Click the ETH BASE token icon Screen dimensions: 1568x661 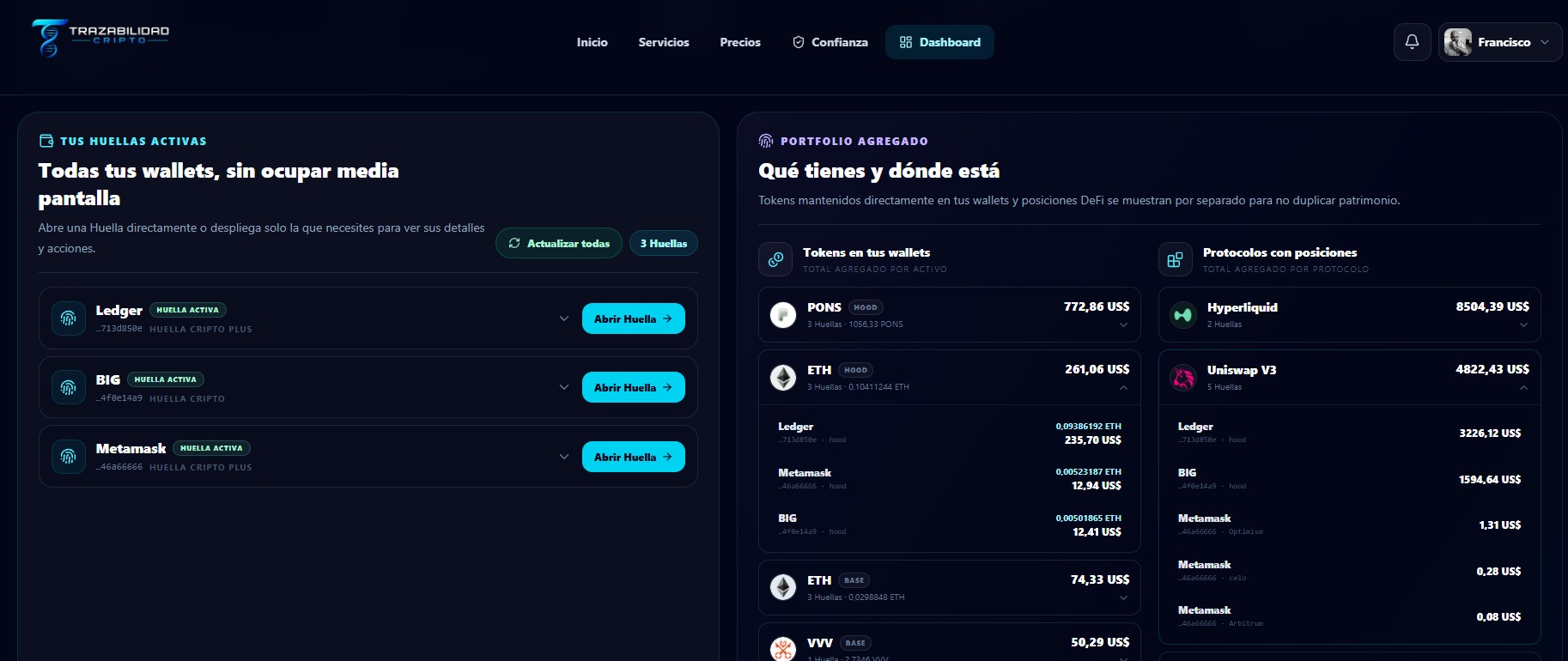tap(783, 588)
